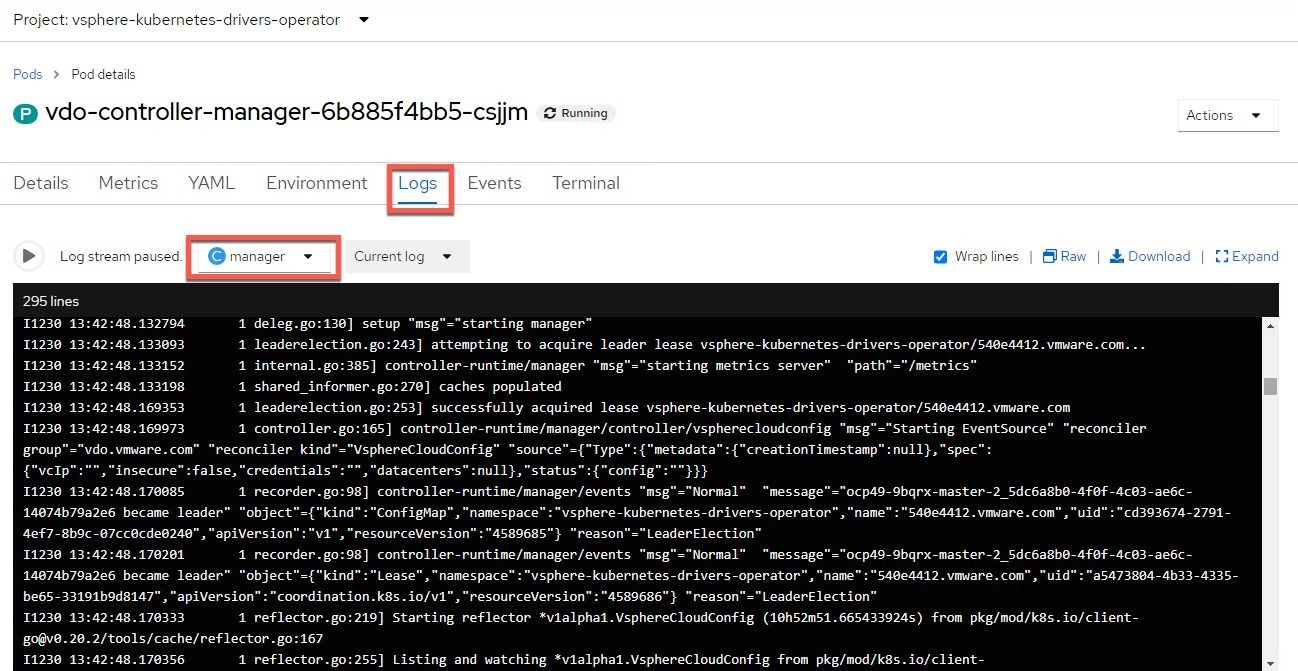Expand the Project selector dropdown

(x=191, y=20)
